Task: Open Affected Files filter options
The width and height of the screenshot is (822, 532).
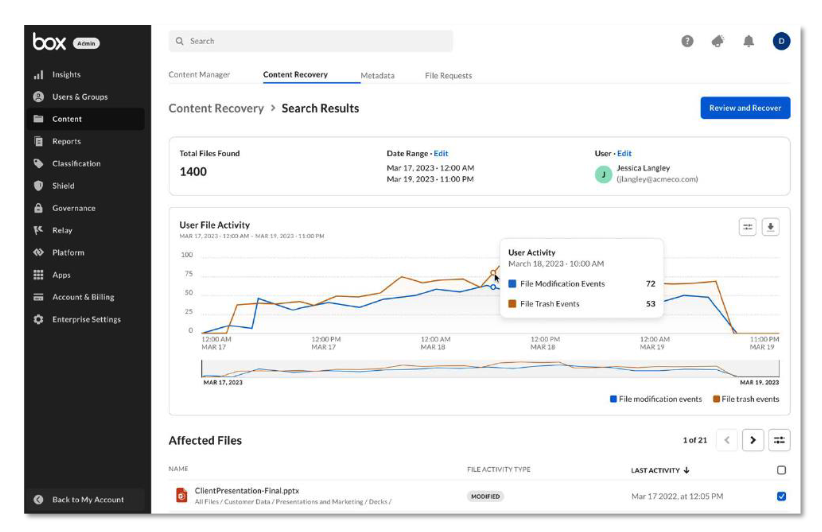Action: point(780,440)
